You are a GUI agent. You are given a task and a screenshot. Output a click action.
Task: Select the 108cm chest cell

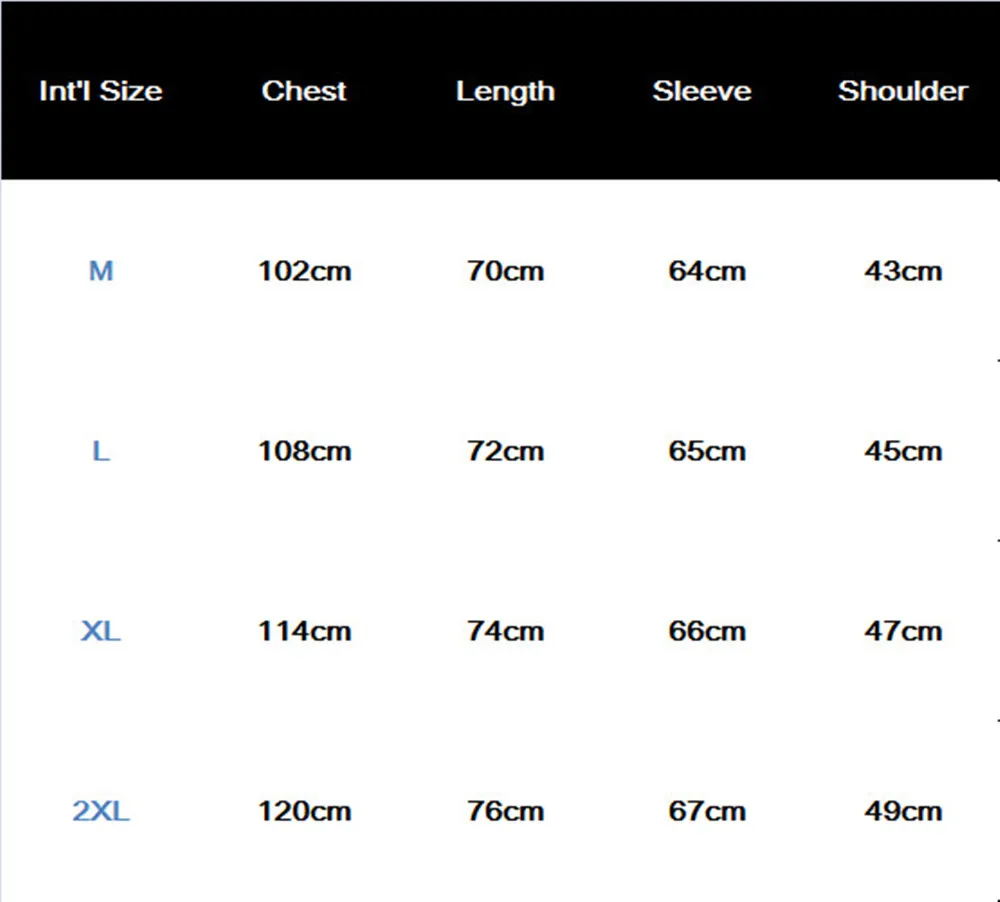pyautogui.click(x=304, y=452)
